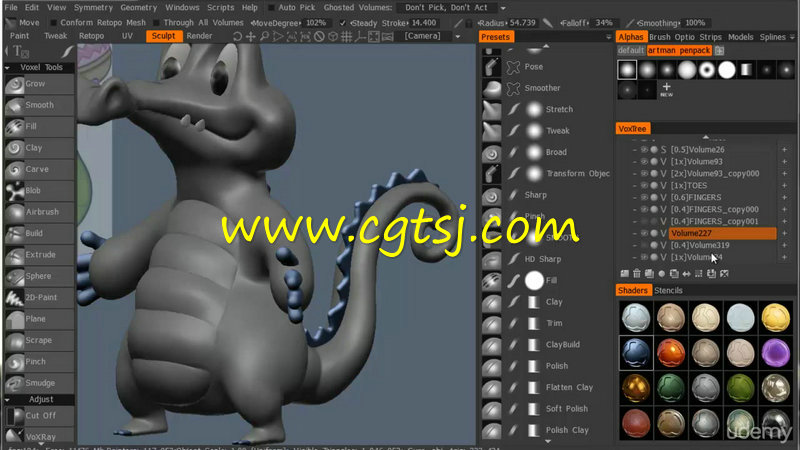Click the double-arrow symmetry icon under VoxTree
The width and height of the screenshot is (800, 450).
click(x=686, y=274)
